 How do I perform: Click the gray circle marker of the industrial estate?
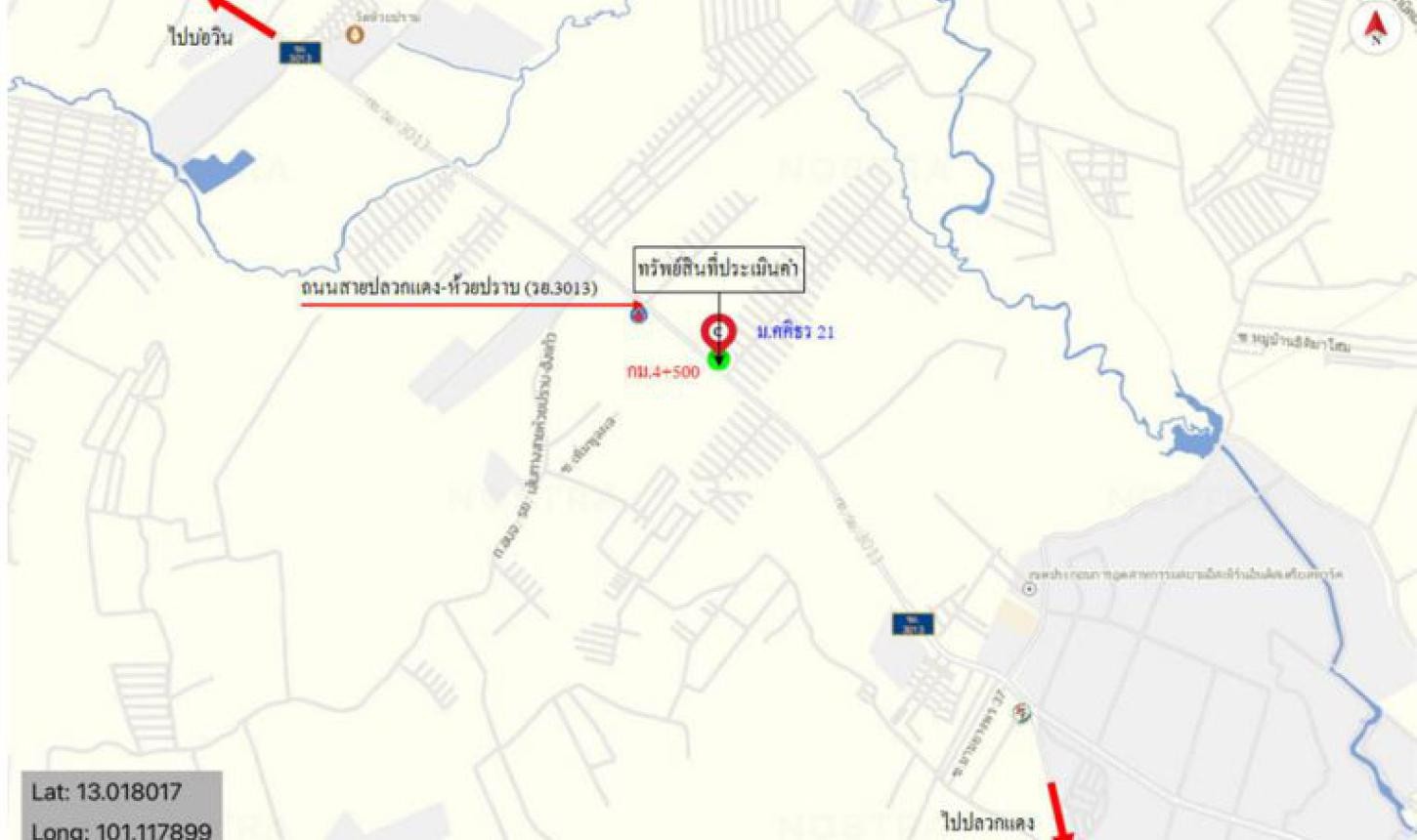coord(1029,589)
